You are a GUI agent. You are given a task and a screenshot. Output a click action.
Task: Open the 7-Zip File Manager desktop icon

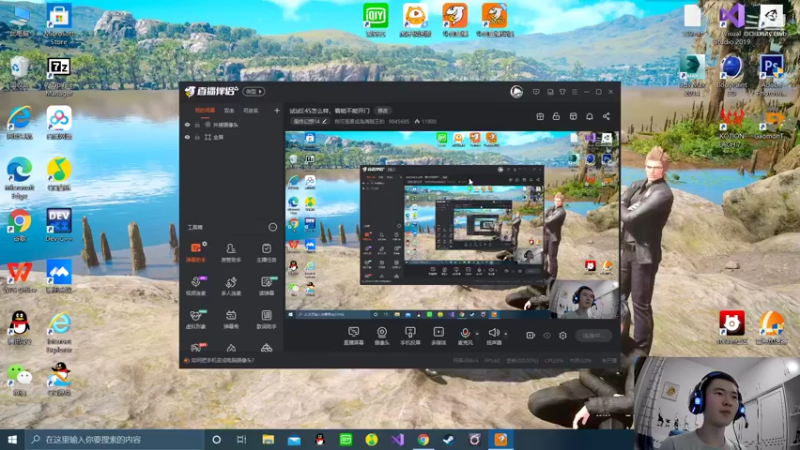coord(59,77)
